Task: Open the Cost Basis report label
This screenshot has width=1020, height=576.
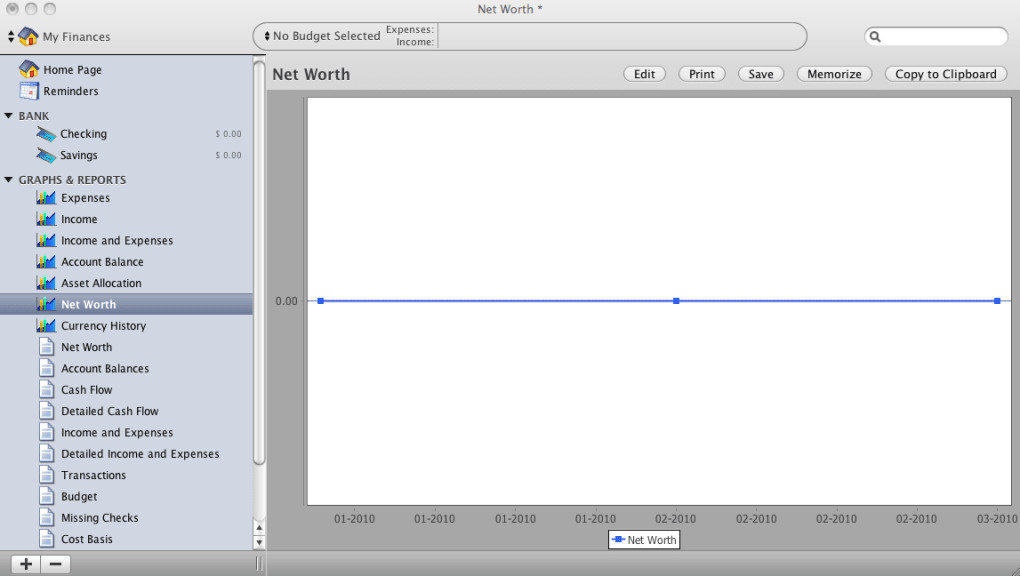Action: [x=87, y=539]
